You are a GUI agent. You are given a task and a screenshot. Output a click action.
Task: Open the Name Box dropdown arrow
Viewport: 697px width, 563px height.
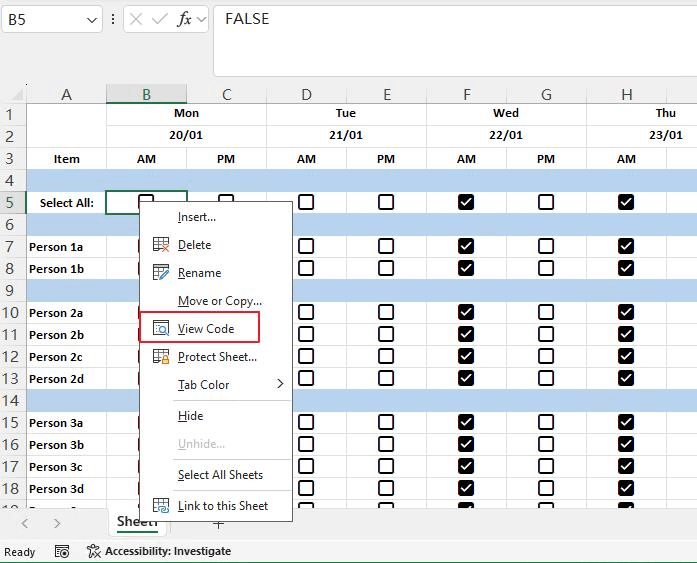(92, 20)
